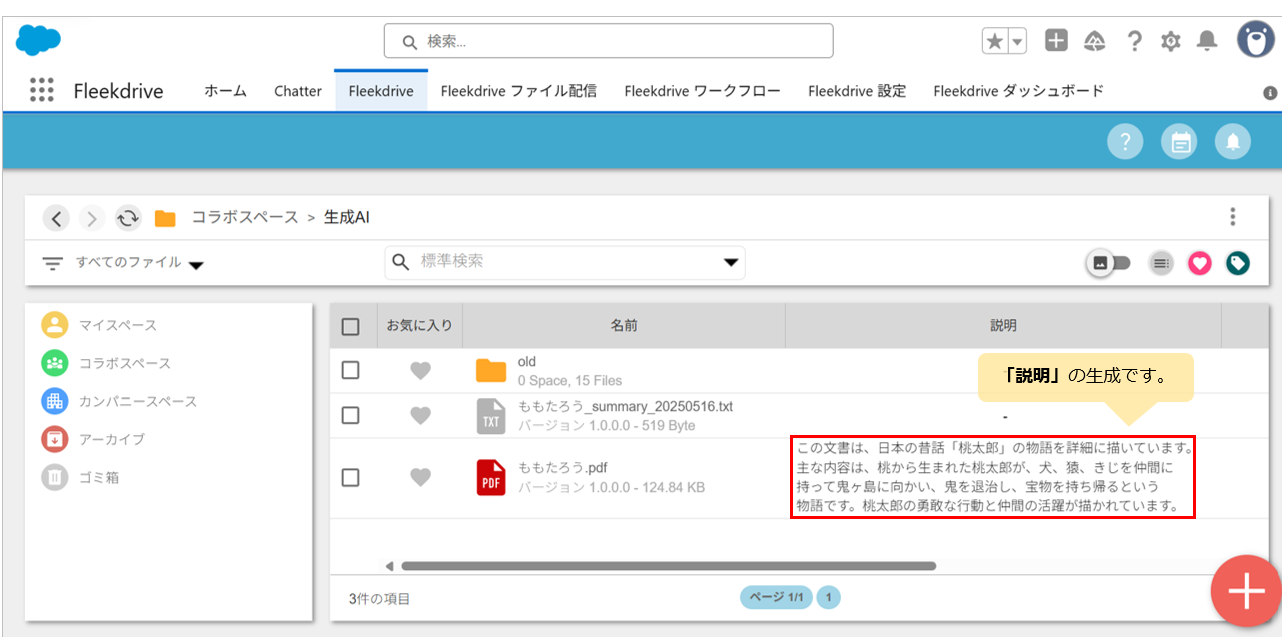Click the info icon beside navigation tabs

1270,92
